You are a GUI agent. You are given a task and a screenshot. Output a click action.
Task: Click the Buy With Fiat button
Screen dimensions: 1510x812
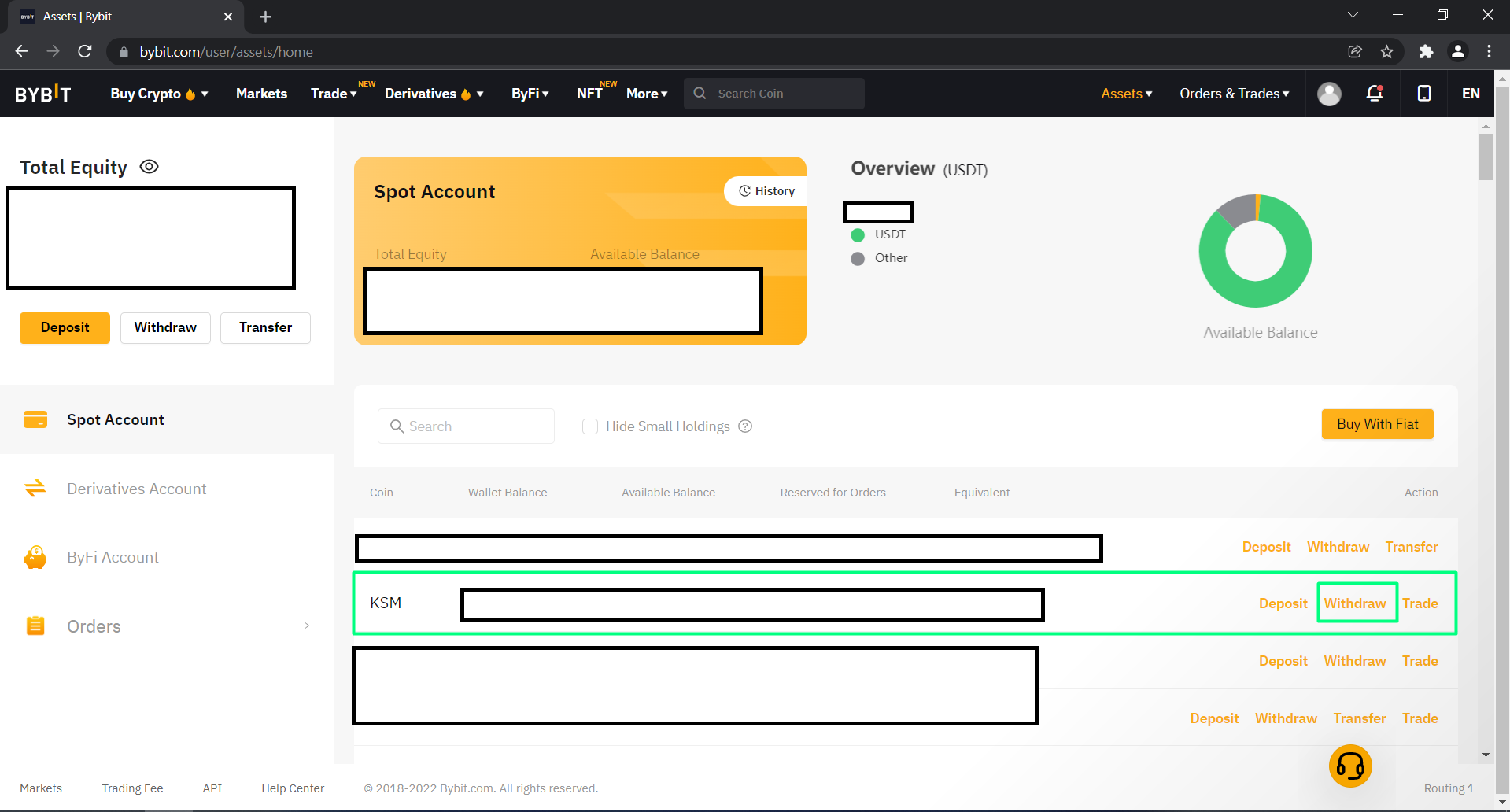[x=1377, y=424]
